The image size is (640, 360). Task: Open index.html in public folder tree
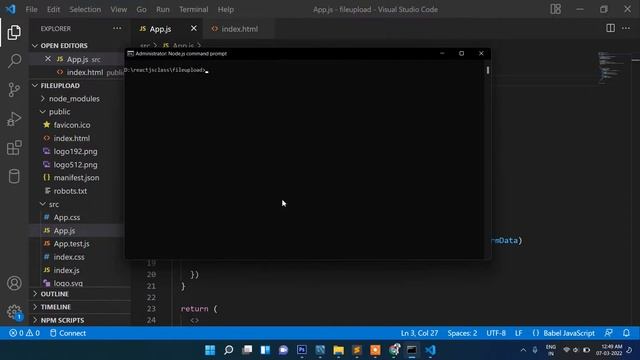click(71, 138)
